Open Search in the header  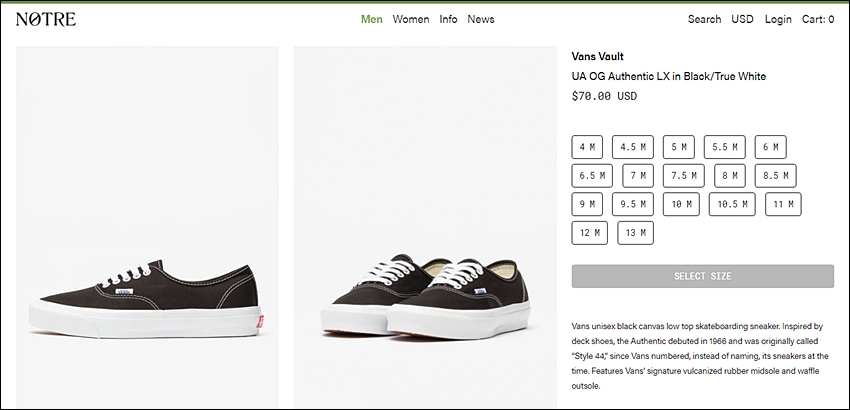coord(704,19)
